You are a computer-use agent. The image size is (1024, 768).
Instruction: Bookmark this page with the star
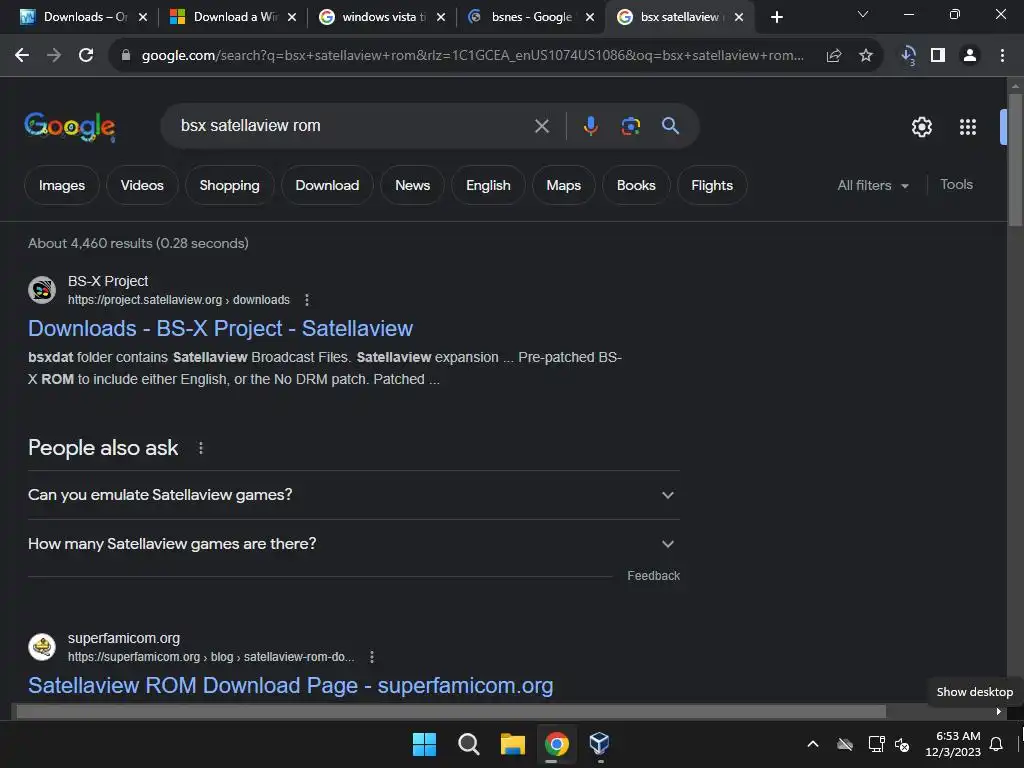(865, 56)
